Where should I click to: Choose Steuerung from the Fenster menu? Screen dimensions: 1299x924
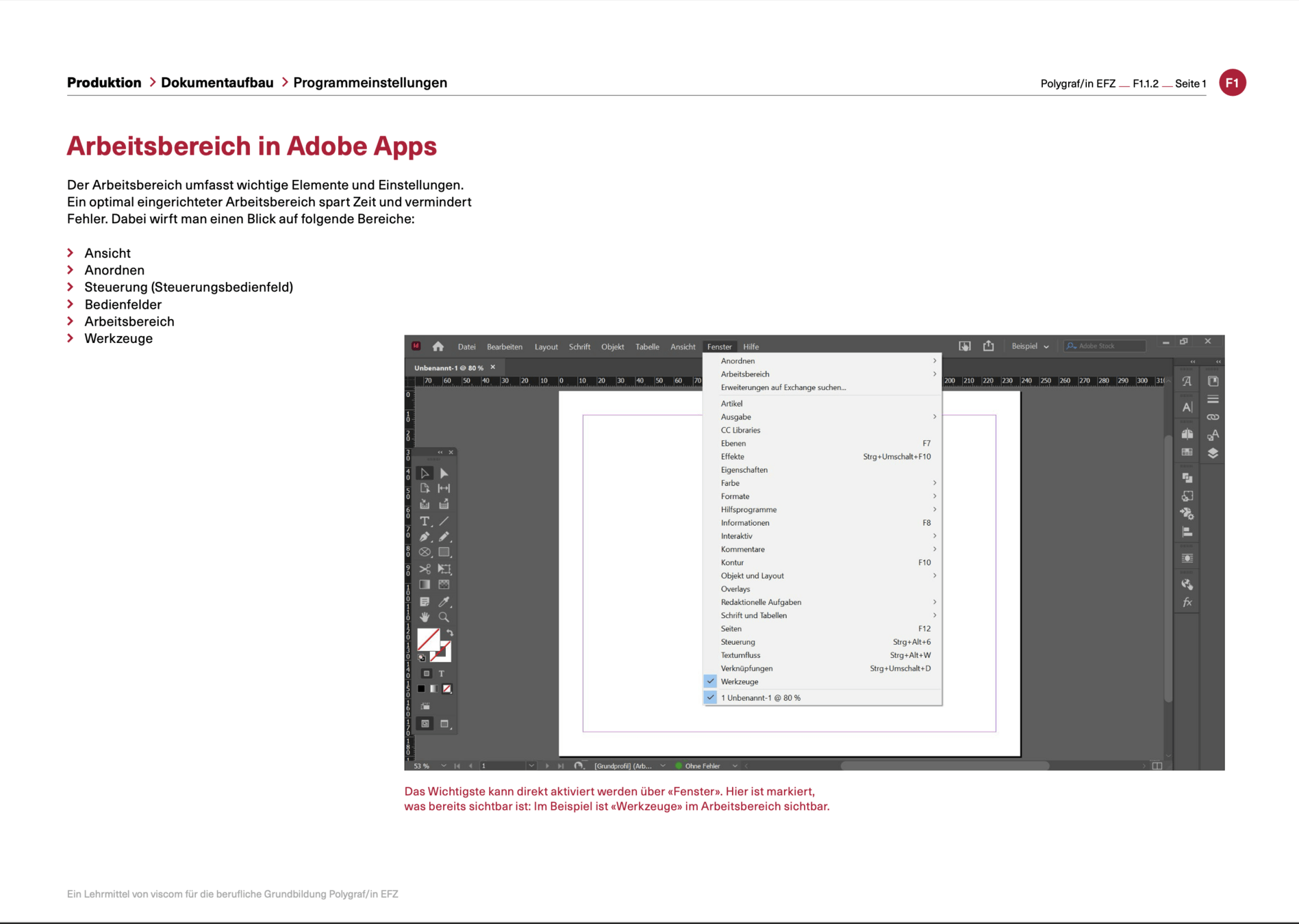[822, 642]
